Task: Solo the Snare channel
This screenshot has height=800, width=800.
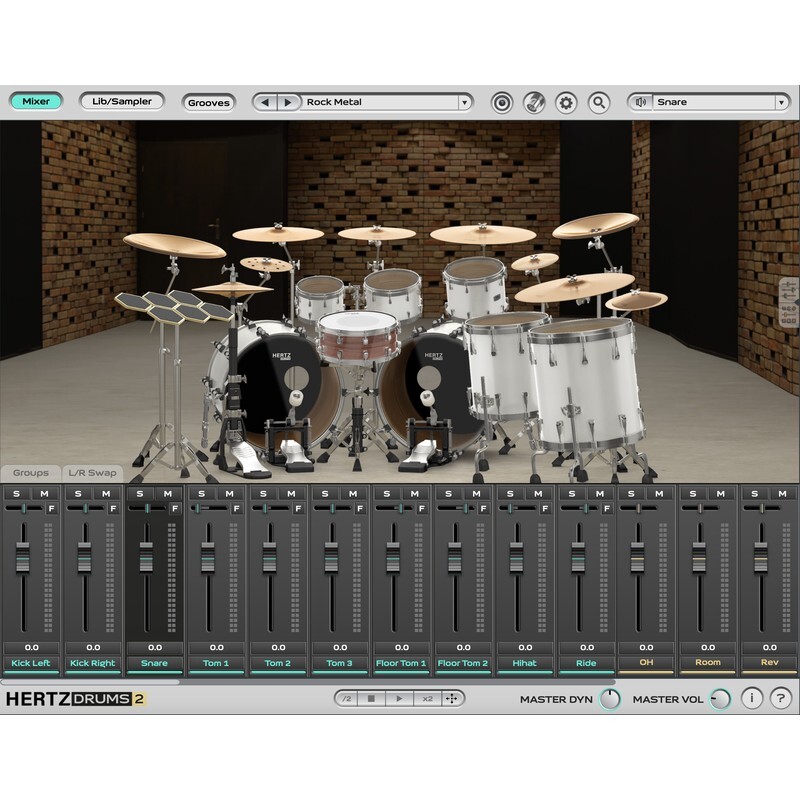Action: [x=140, y=493]
